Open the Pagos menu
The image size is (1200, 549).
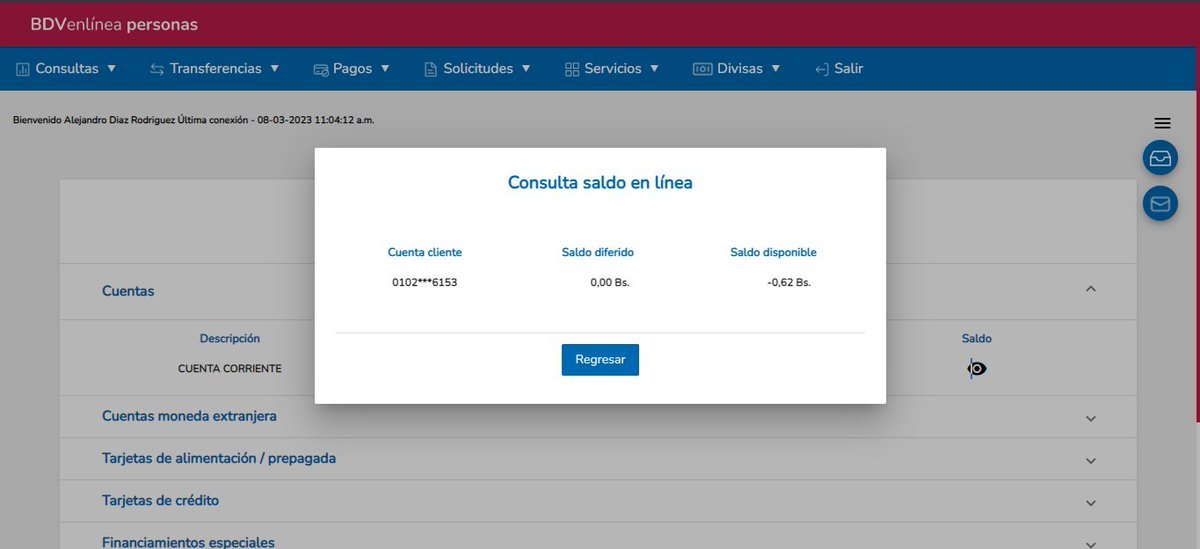pyautogui.click(x=351, y=69)
